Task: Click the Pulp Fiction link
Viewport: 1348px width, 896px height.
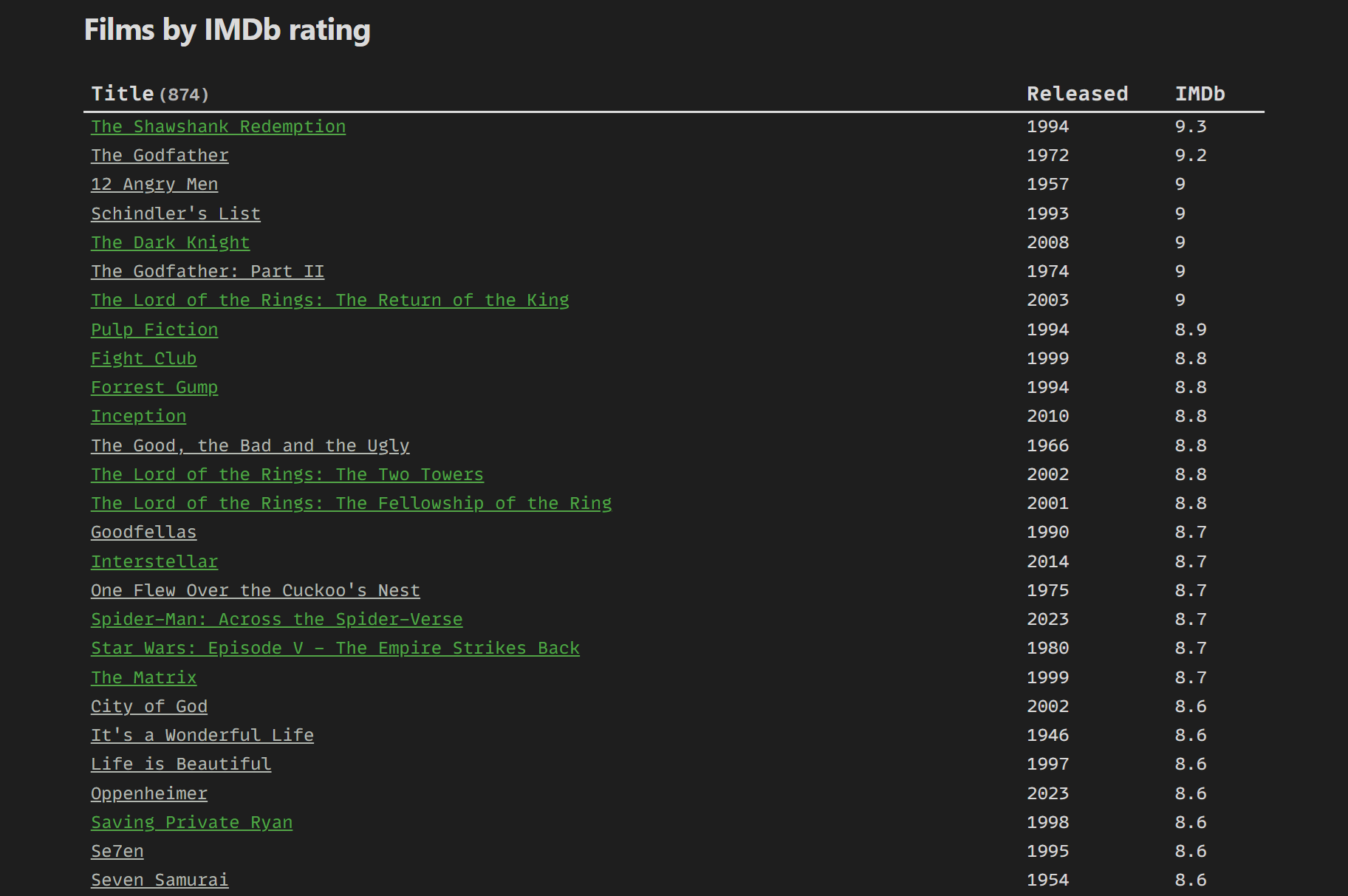Action: coord(154,329)
